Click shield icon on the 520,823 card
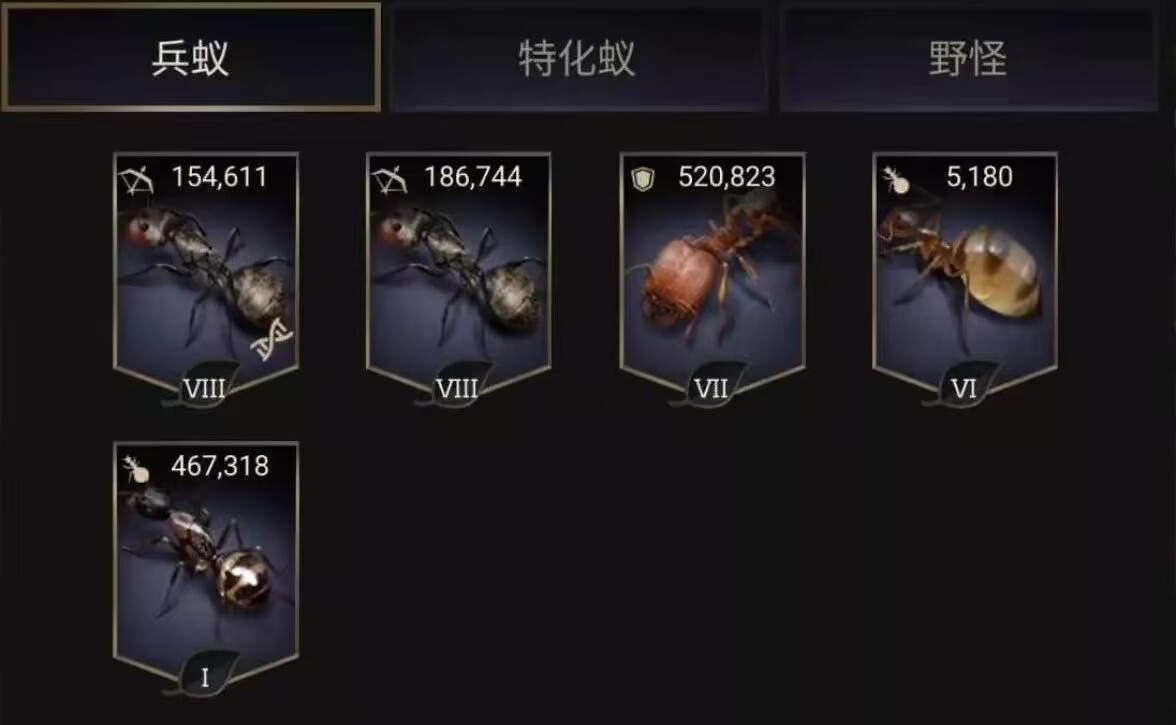Image resolution: width=1176 pixels, height=725 pixels. pyautogui.click(x=643, y=179)
